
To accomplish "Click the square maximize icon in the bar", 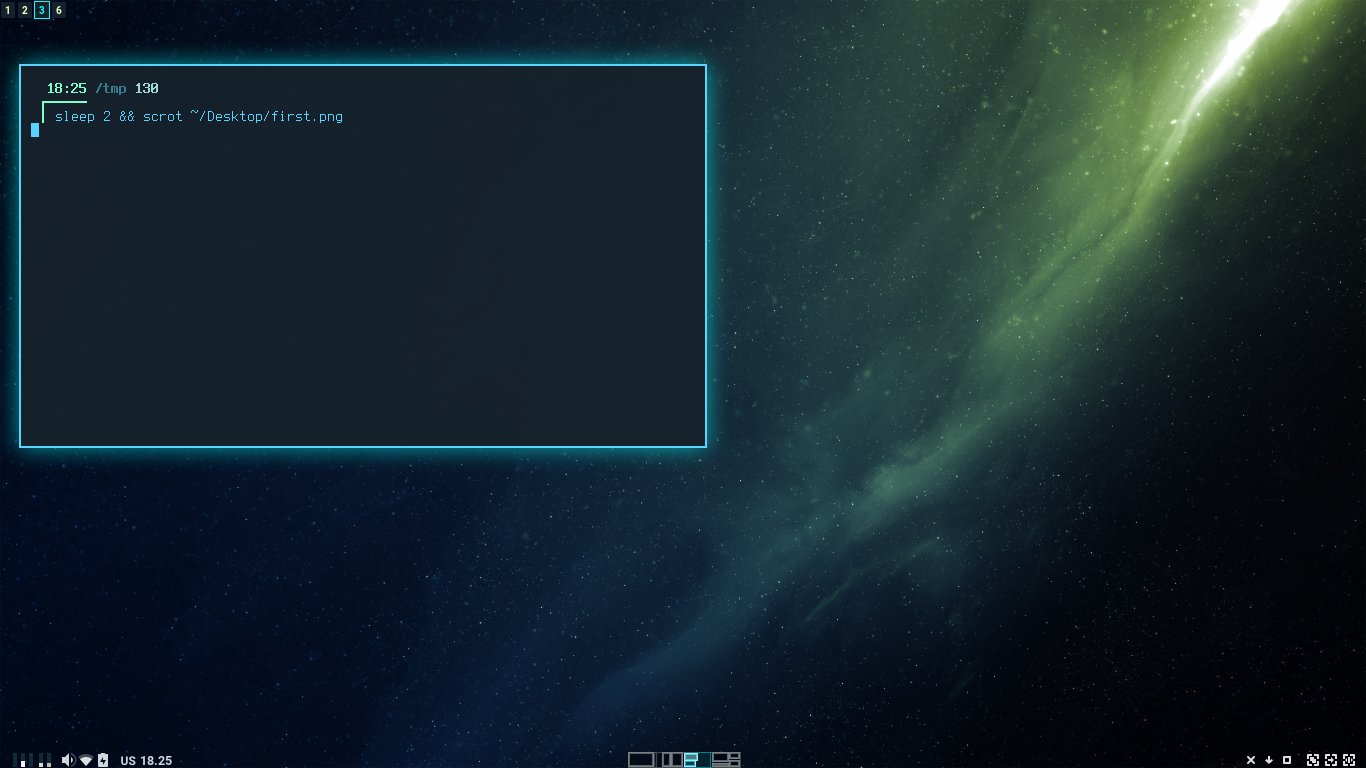I will 1287,760.
